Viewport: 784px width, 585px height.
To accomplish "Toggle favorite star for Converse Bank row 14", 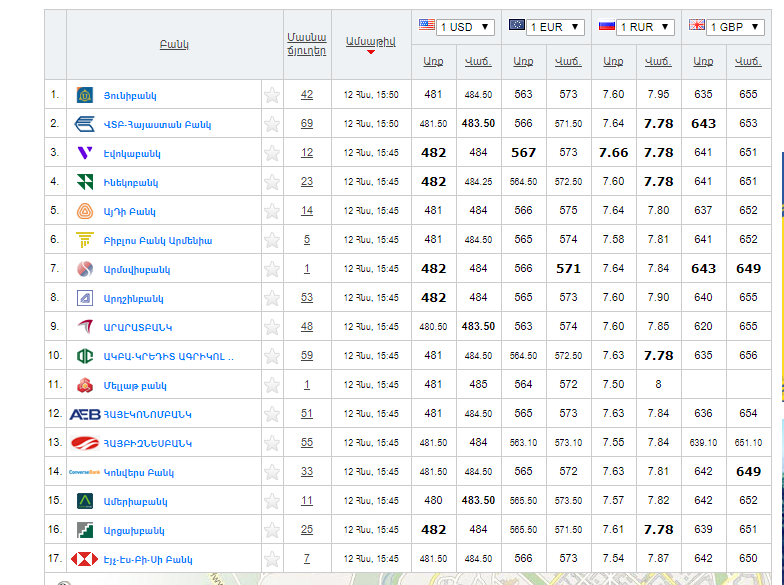I will pyautogui.click(x=272, y=472).
